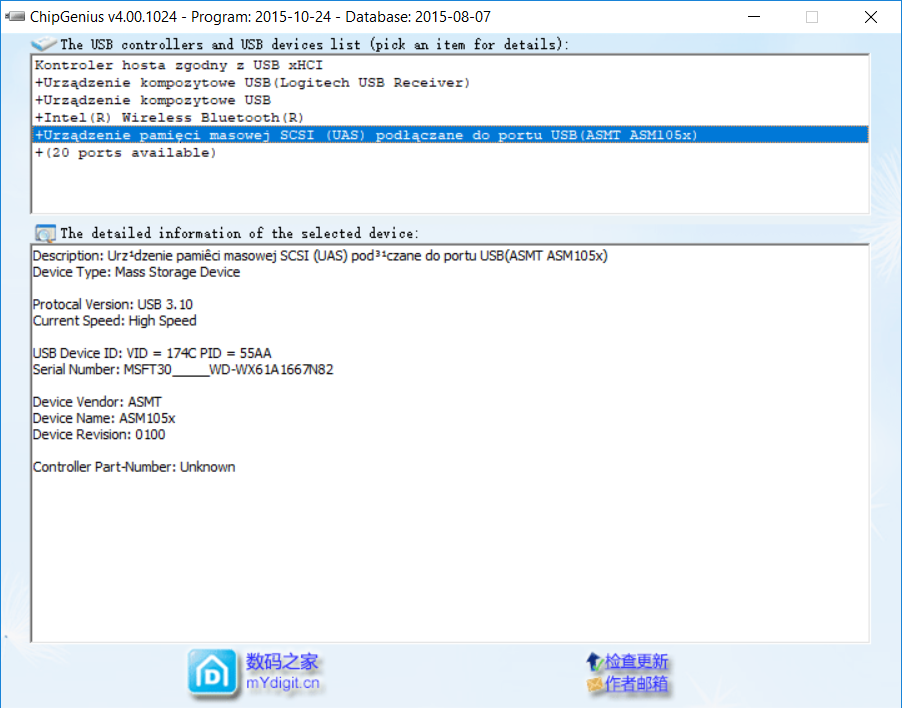Click the ChipGenius app icon in title bar
902x708 pixels.
pyautogui.click(x=14, y=17)
